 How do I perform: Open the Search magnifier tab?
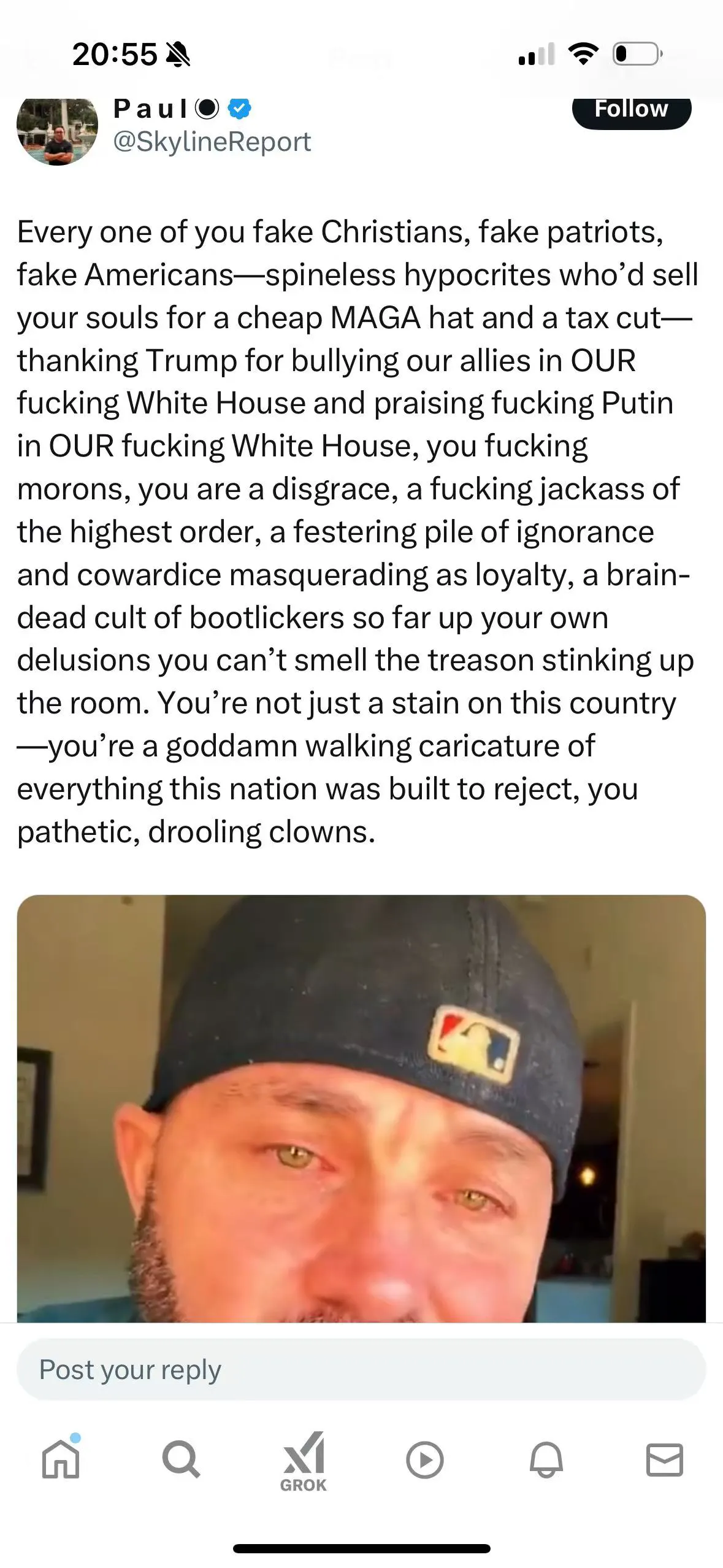point(181,1459)
